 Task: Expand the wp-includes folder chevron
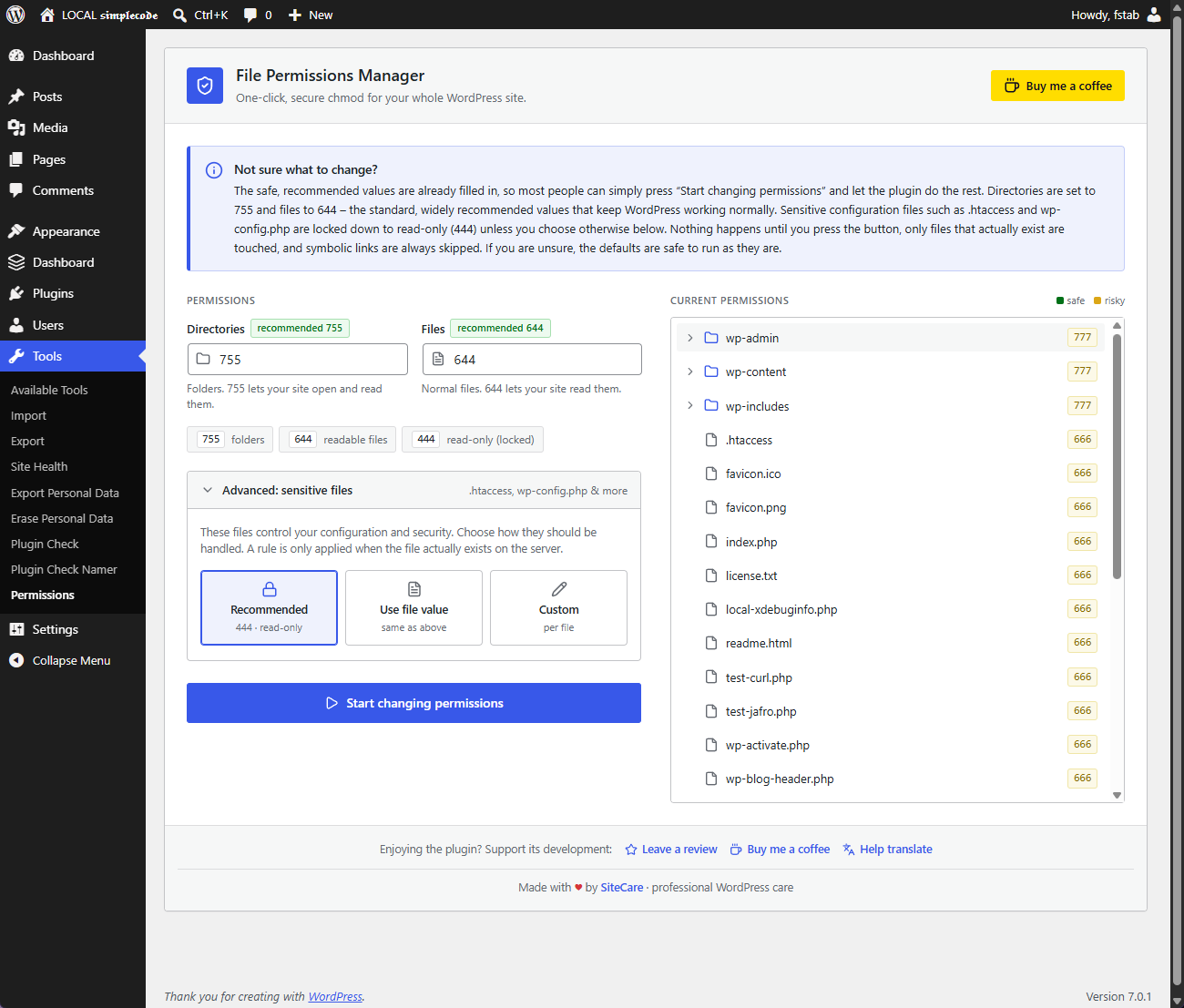point(689,405)
